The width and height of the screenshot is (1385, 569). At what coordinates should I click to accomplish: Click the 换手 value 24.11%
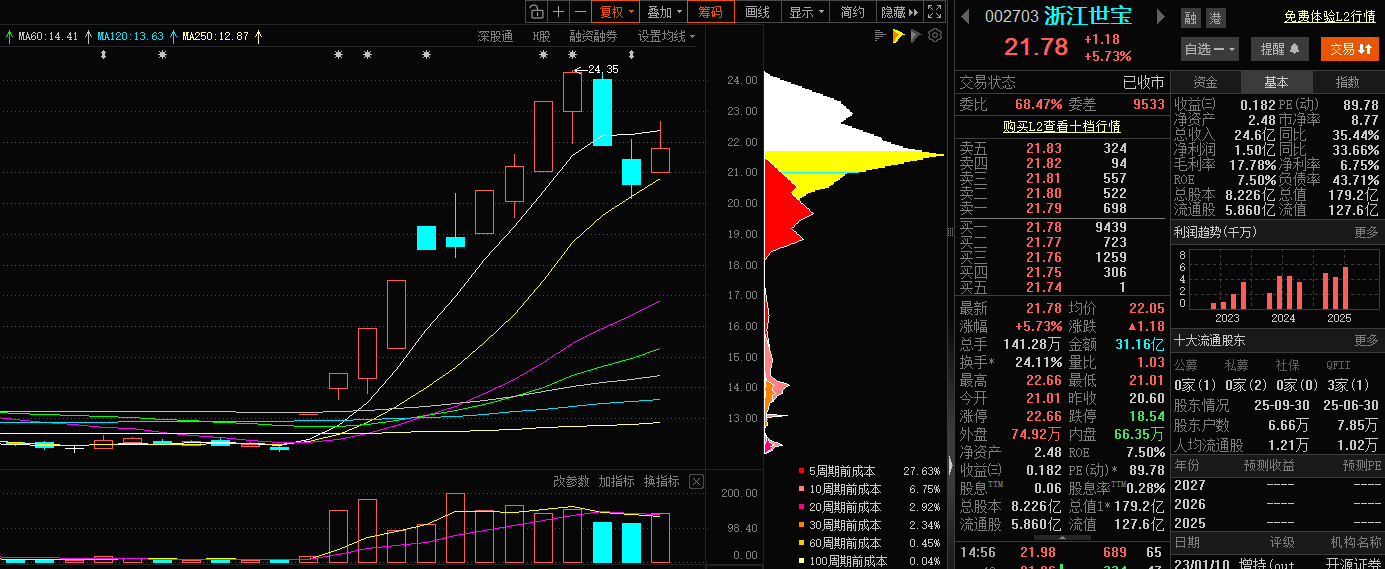tap(1038, 362)
